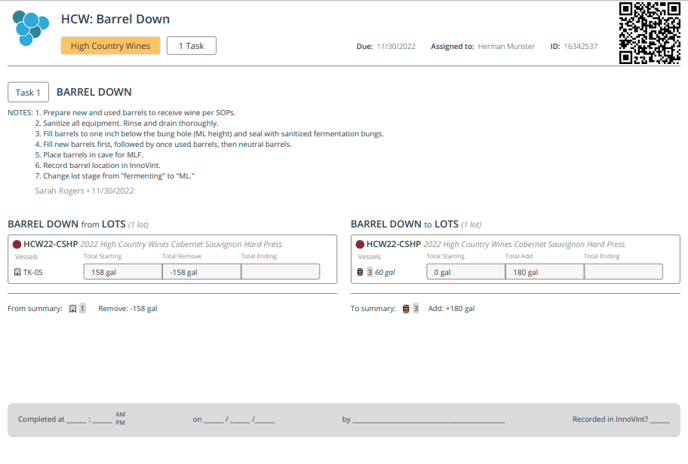Click the barrel icon beside 3 60 gal
Viewport: 688px width, 464px height.
[x=360, y=272]
